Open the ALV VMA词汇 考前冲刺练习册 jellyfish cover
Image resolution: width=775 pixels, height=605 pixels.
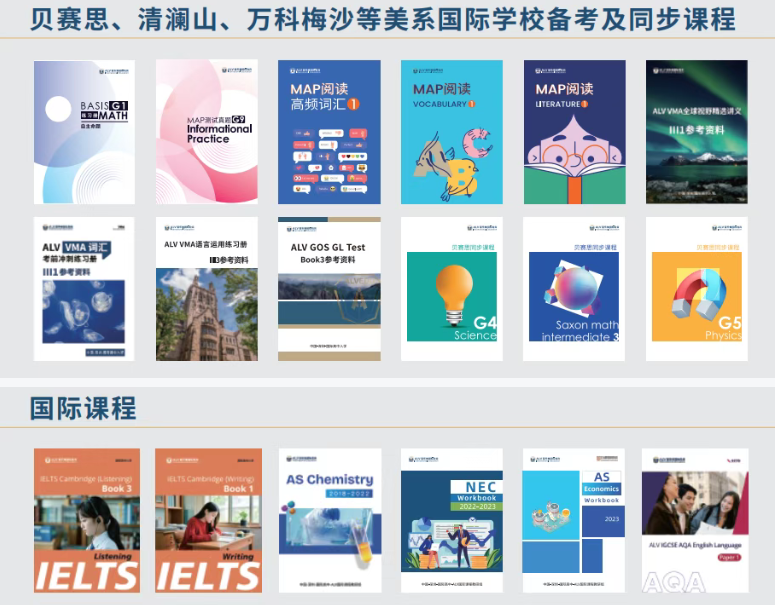[x=84, y=289]
